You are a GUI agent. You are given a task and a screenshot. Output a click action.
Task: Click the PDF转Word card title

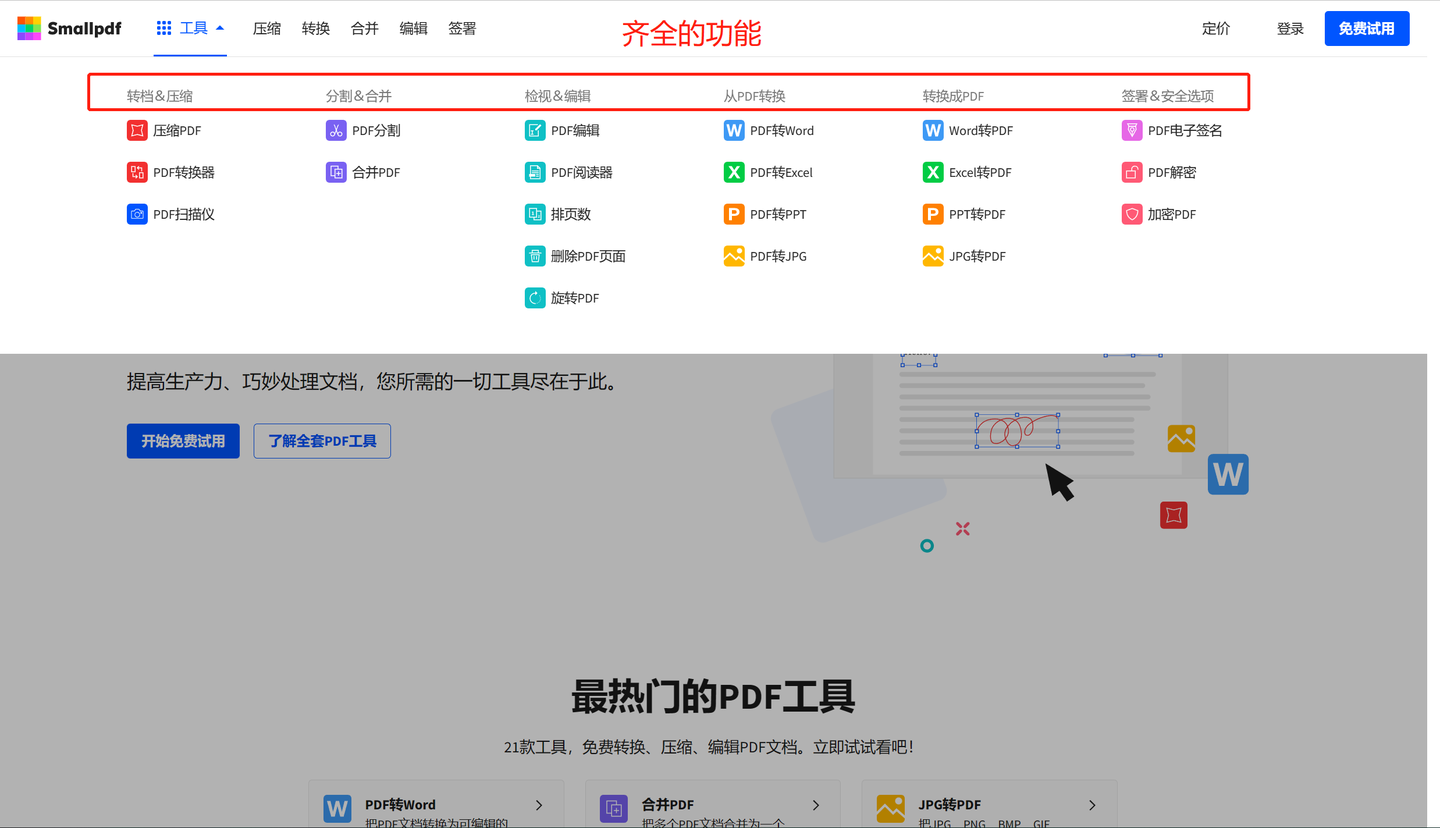pyautogui.click(x=400, y=804)
